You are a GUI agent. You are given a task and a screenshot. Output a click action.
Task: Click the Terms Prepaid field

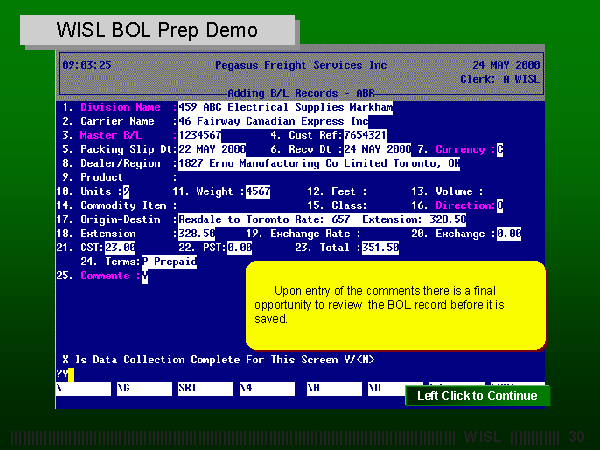[x=169, y=261]
